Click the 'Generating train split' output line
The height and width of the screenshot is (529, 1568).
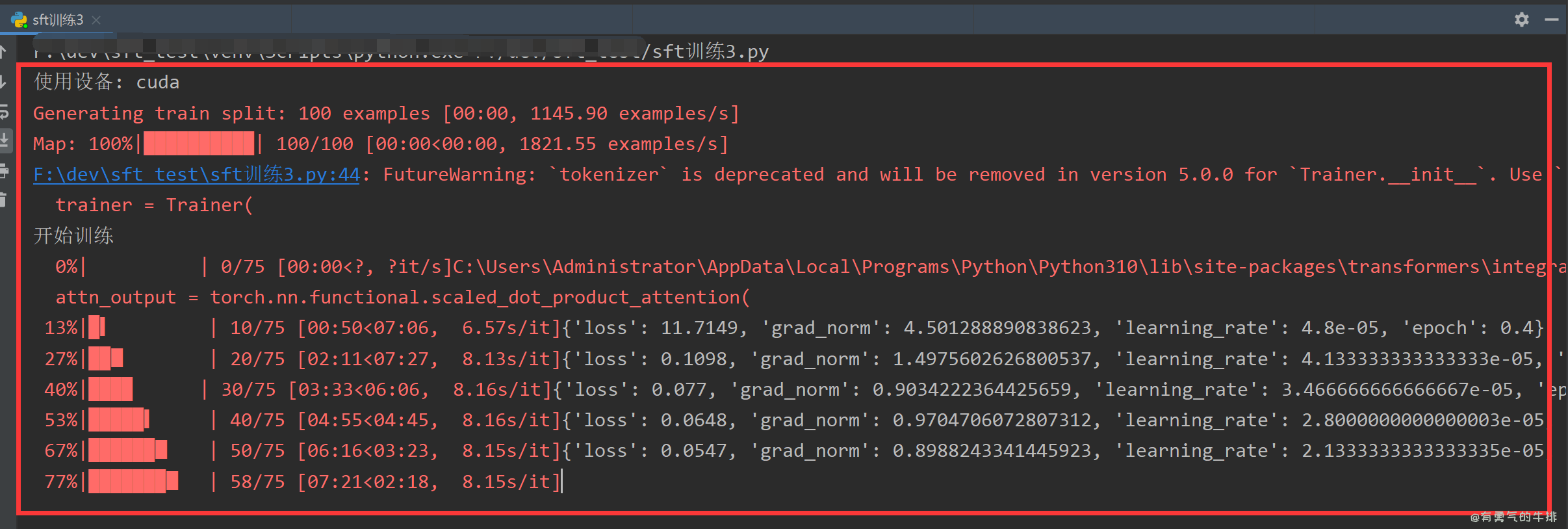point(386,113)
